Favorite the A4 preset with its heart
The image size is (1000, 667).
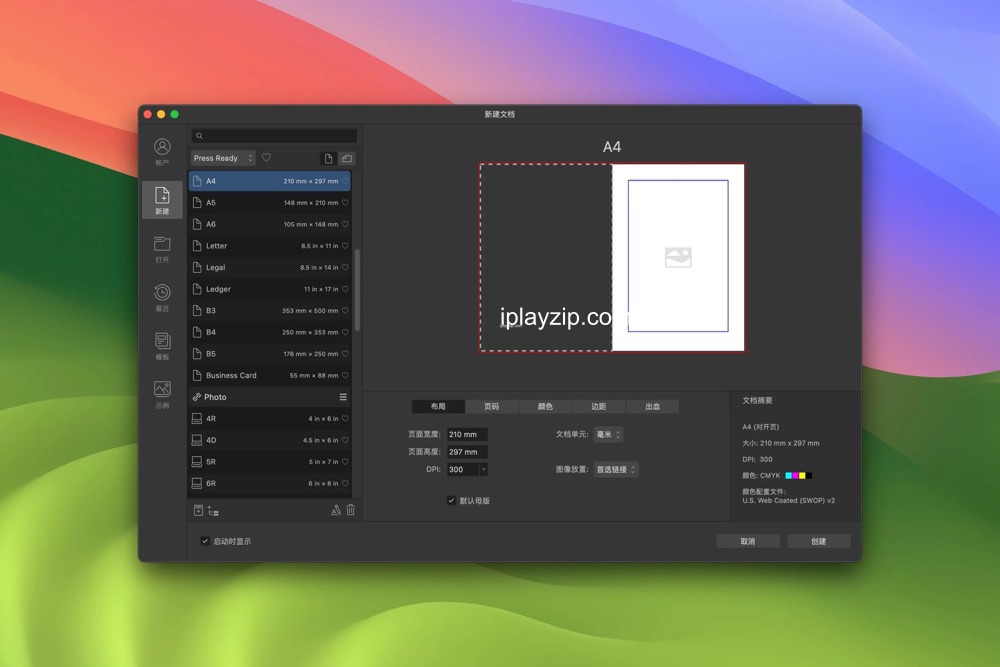click(345, 181)
